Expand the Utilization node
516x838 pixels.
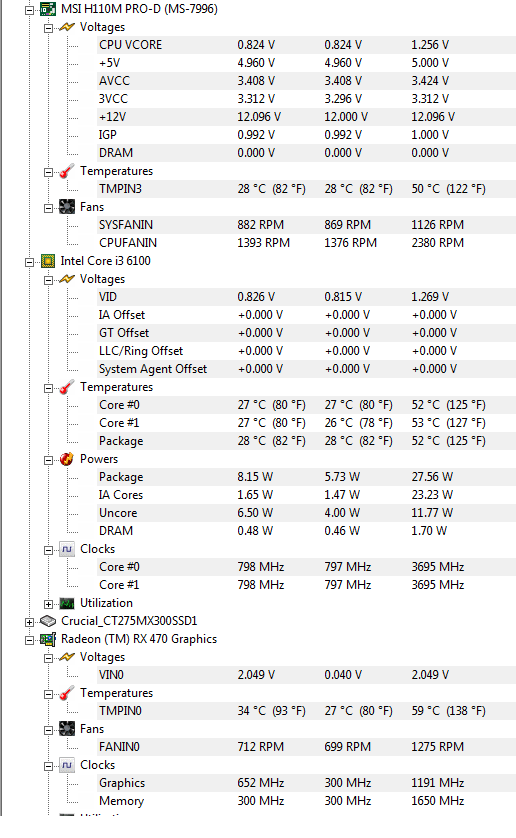coord(49,604)
